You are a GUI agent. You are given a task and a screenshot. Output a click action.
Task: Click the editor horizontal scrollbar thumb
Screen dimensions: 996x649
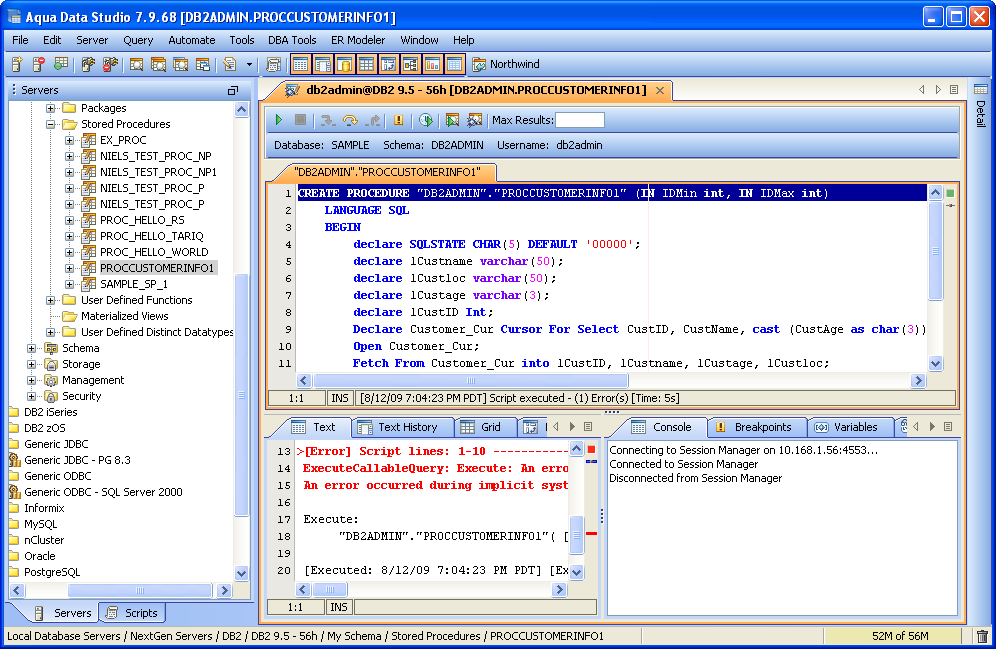(x=471, y=381)
